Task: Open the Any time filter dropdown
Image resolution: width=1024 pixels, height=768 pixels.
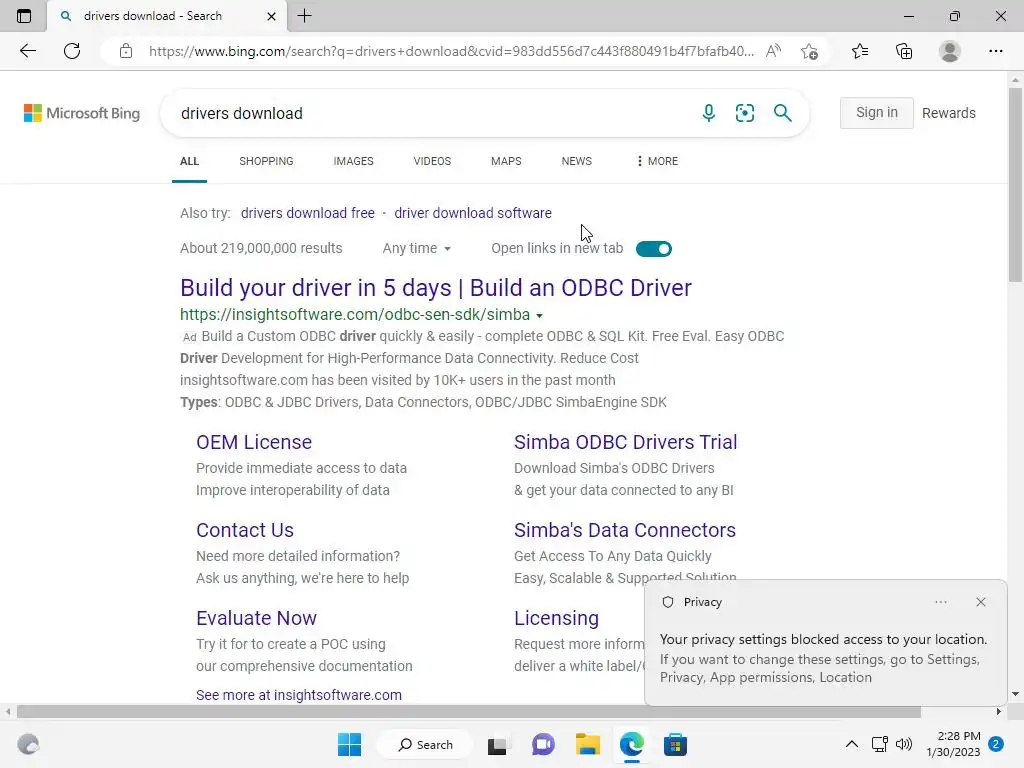Action: click(417, 248)
